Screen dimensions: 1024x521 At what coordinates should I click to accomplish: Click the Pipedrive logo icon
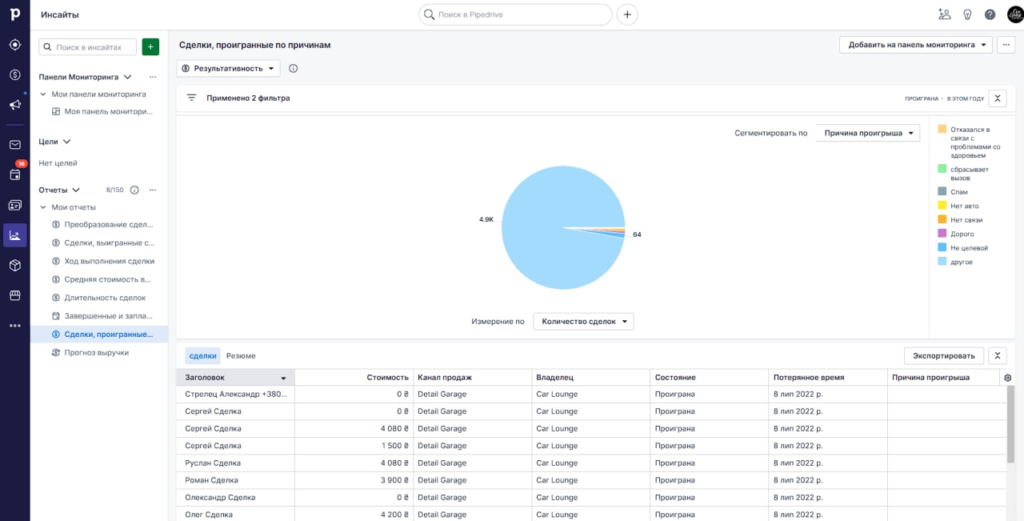click(x=14, y=14)
